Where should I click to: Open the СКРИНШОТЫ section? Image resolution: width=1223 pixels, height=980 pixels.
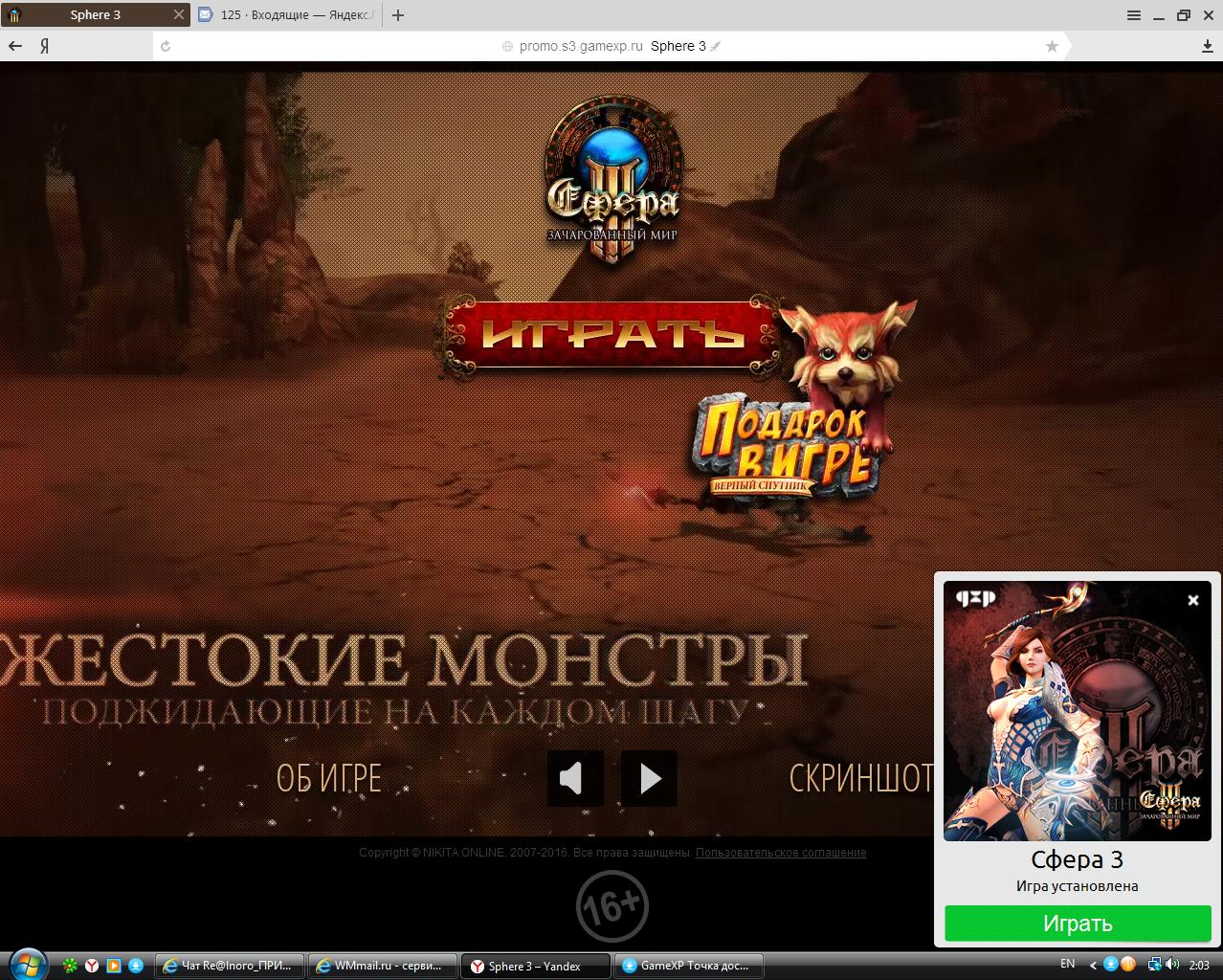click(x=860, y=778)
